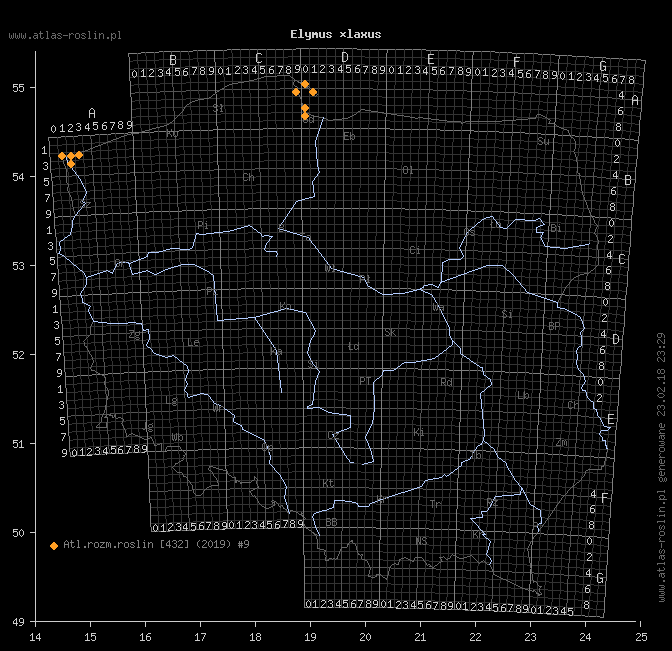Click the 'Wb' city label on the map
Viewport: 672px width, 651px height.
point(177,437)
